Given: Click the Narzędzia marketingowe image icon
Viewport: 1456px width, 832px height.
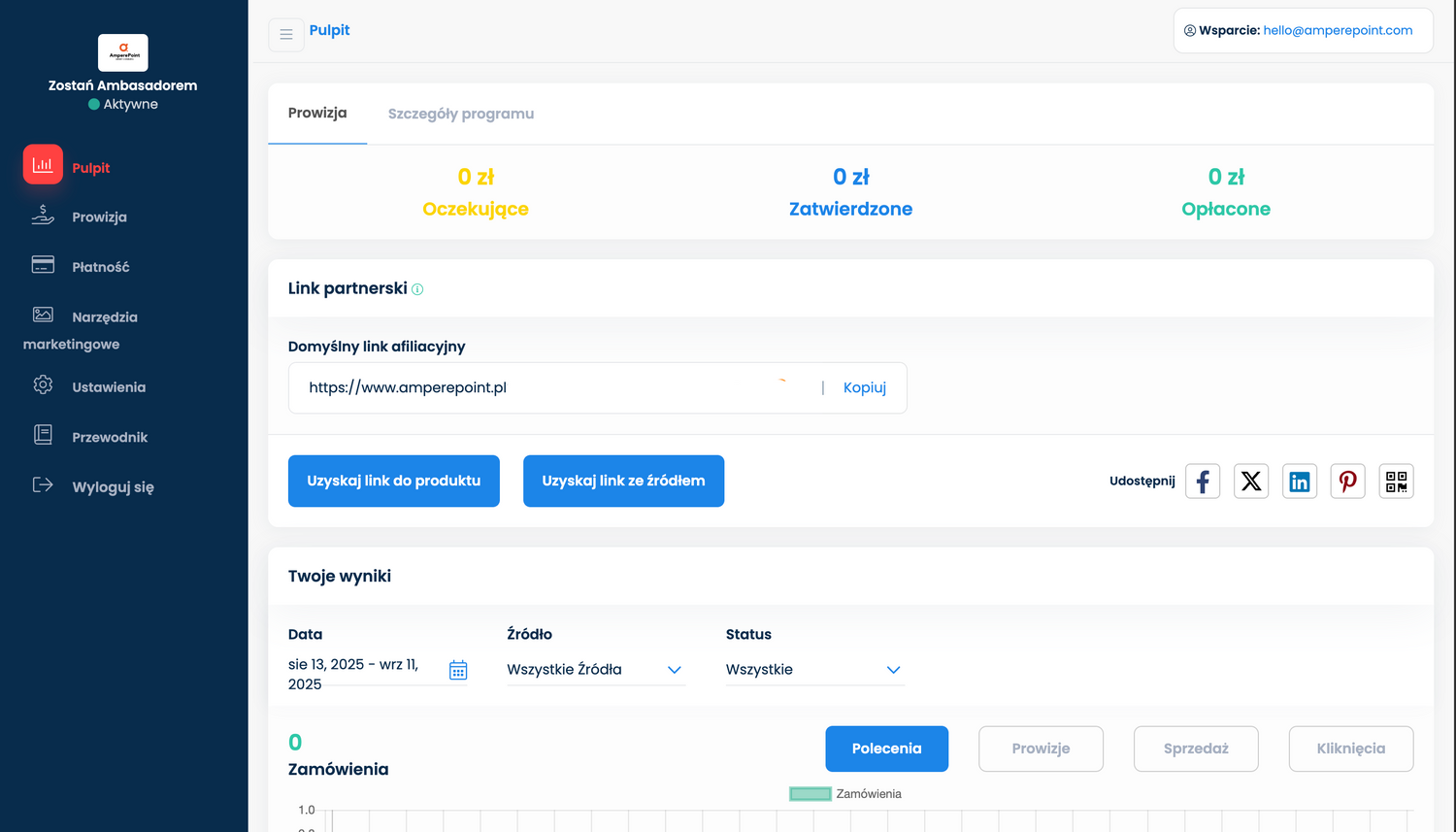Looking at the screenshot, I should (43, 315).
